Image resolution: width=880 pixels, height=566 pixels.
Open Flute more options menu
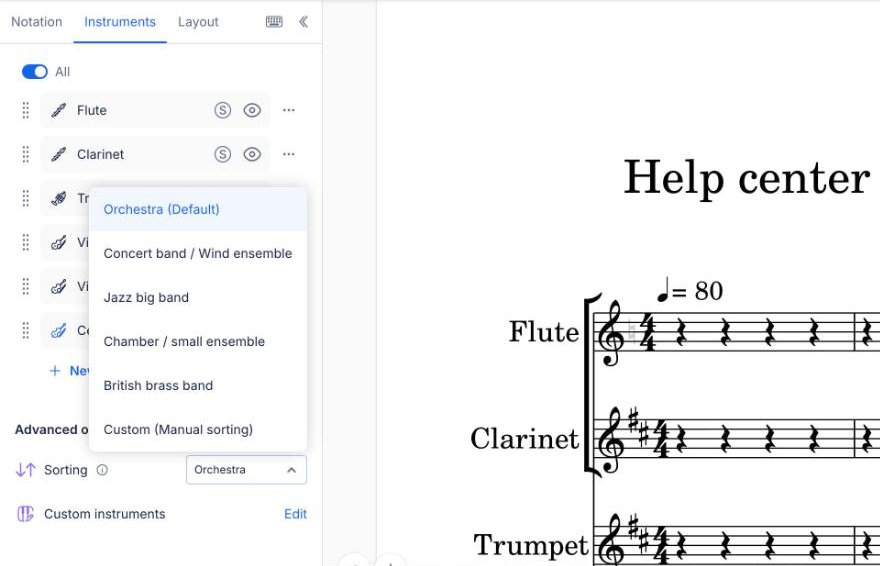289,110
